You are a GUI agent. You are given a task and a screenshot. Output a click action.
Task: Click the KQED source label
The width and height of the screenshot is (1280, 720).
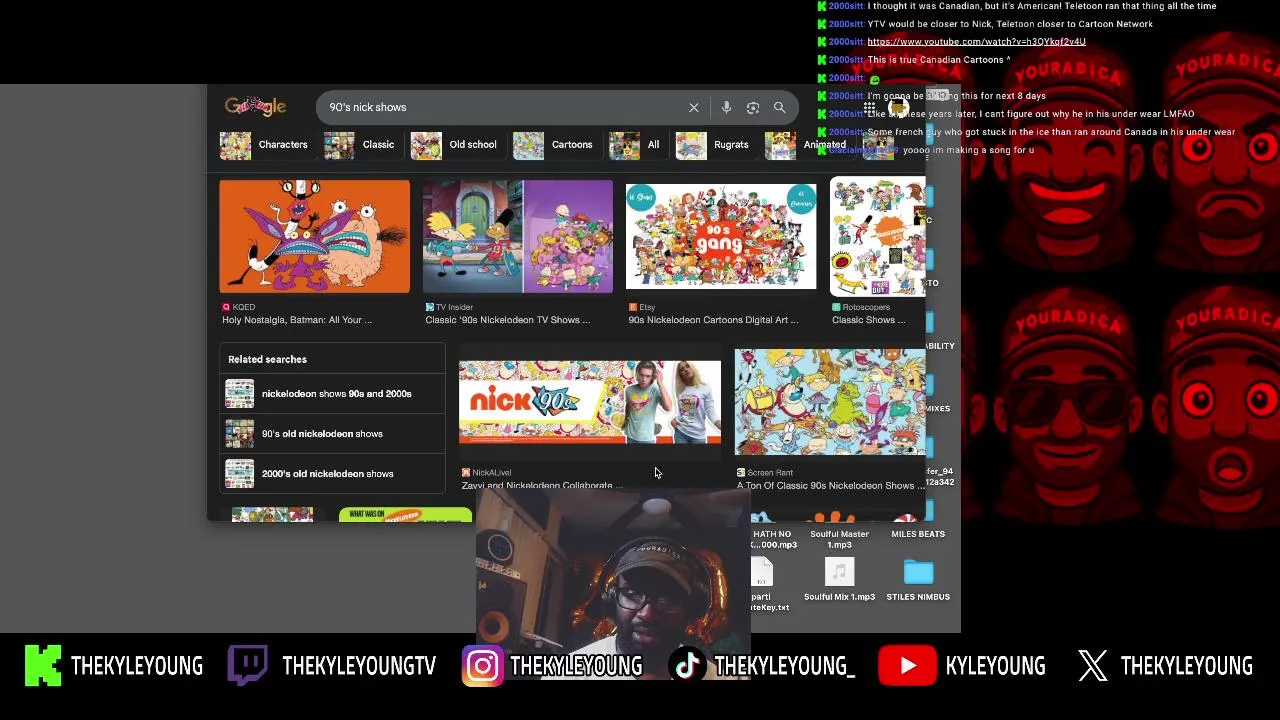[239, 307]
